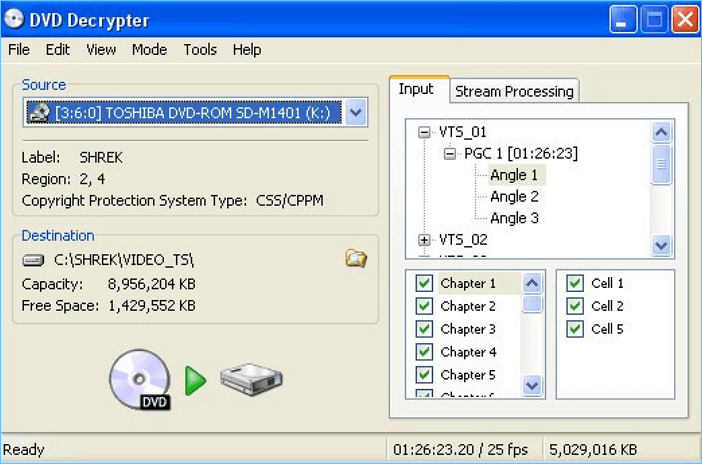This screenshot has width=702, height=464.
Task: Select VTS_01 tree label
Action: click(x=462, y=132)
